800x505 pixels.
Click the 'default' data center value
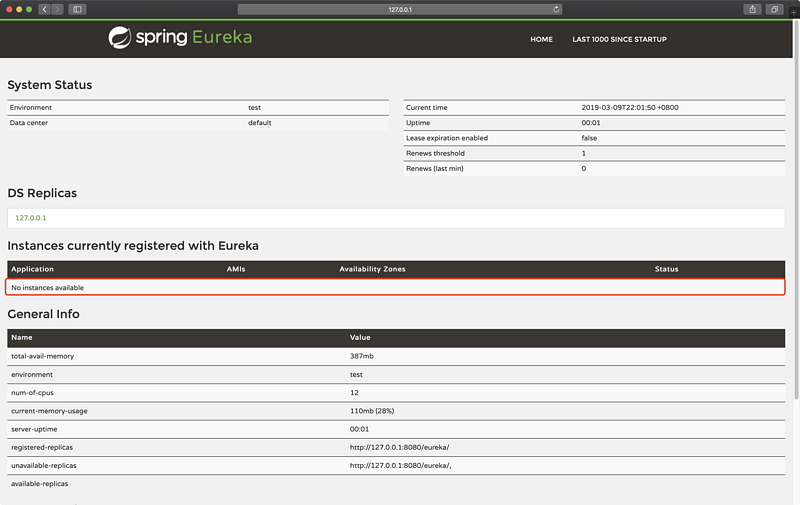[x=260, y=123]
